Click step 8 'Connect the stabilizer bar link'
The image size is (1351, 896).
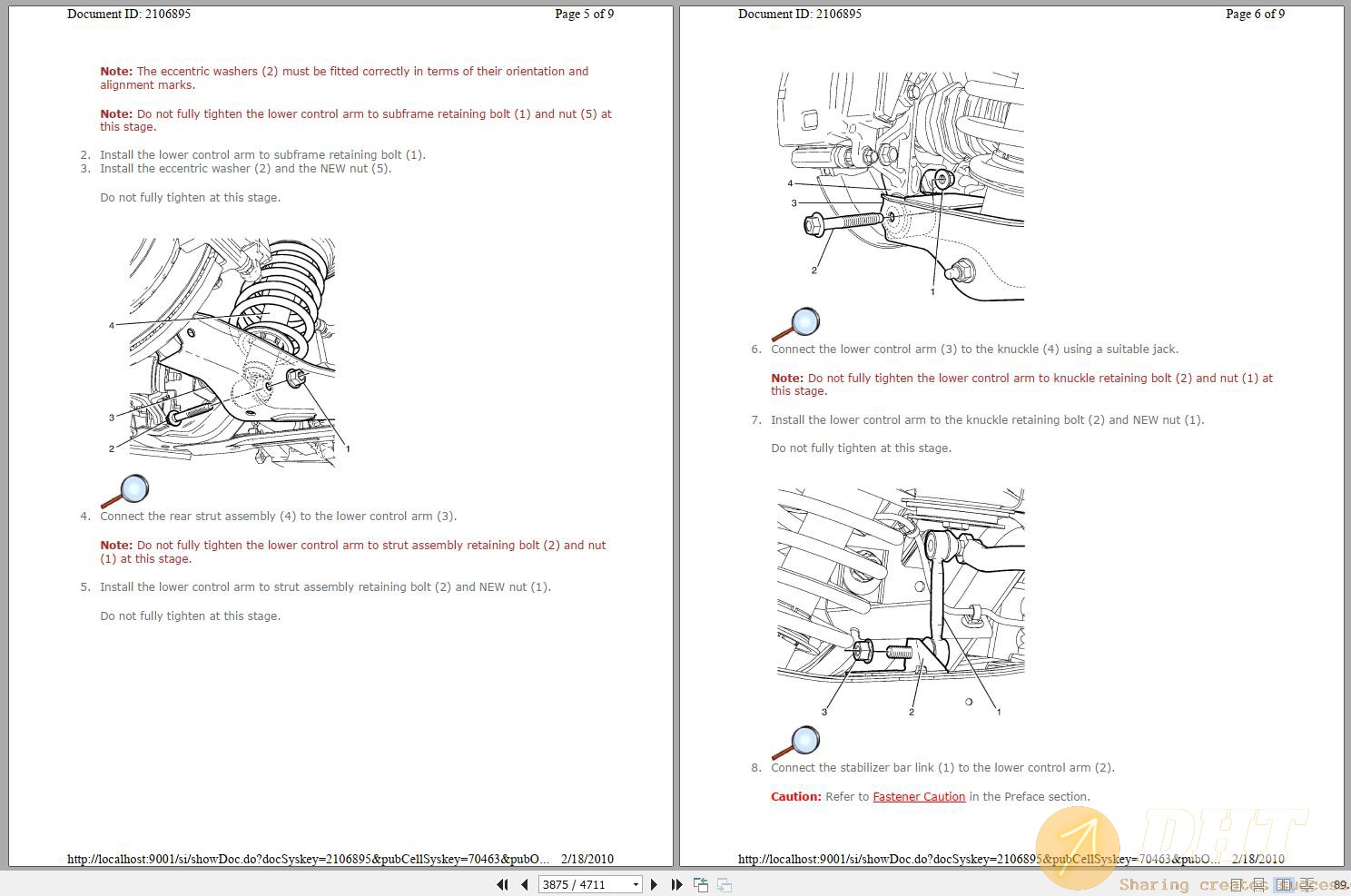(942, 768)
